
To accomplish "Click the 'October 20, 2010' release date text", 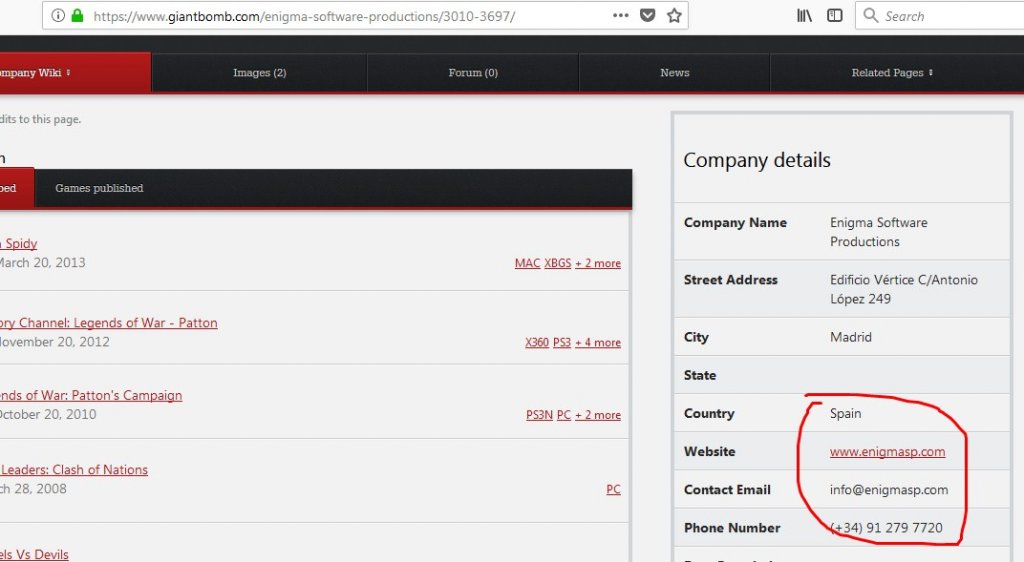I will (48, 414).
